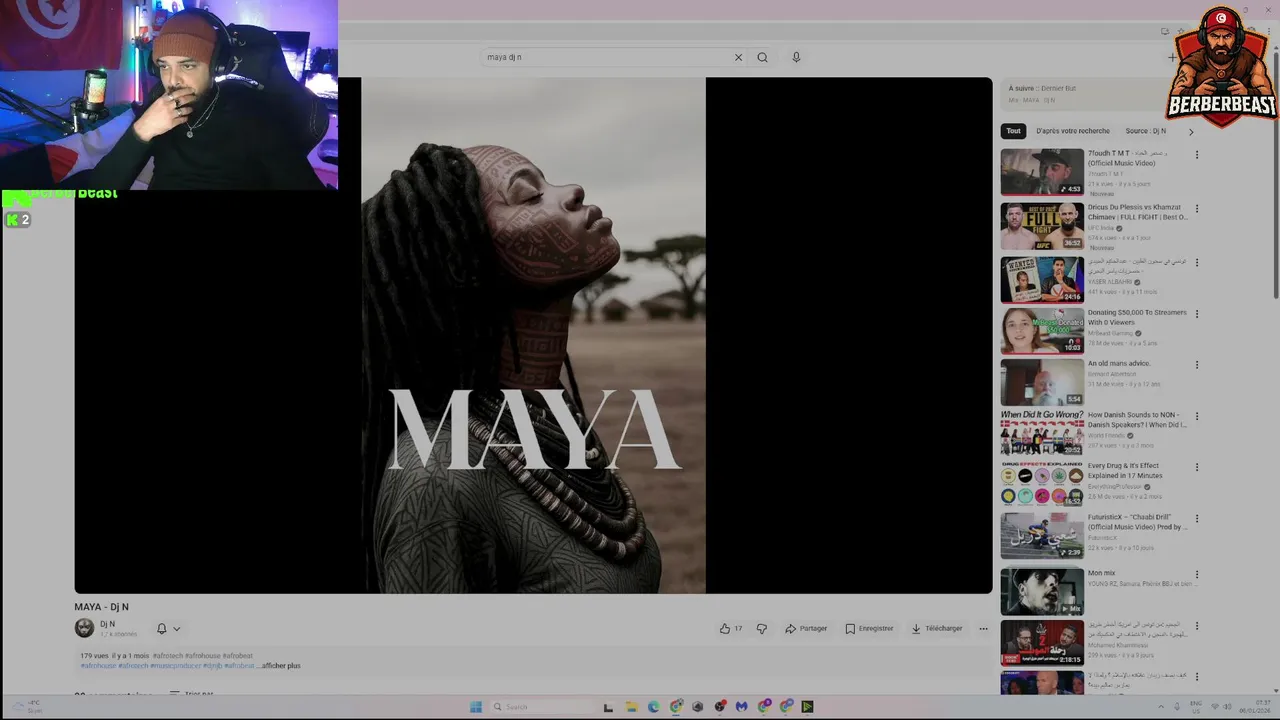Open options for How Danish Sounds video
This screenshot has height=720, width=1280.
(1196, 416)
